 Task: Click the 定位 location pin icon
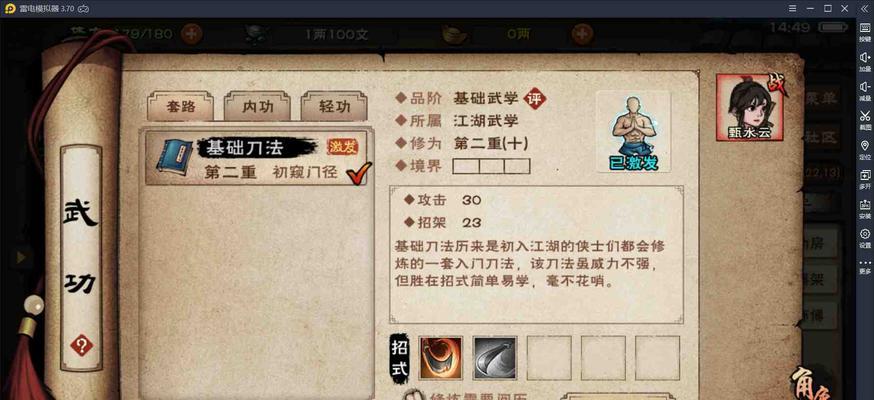pos(865,149)
